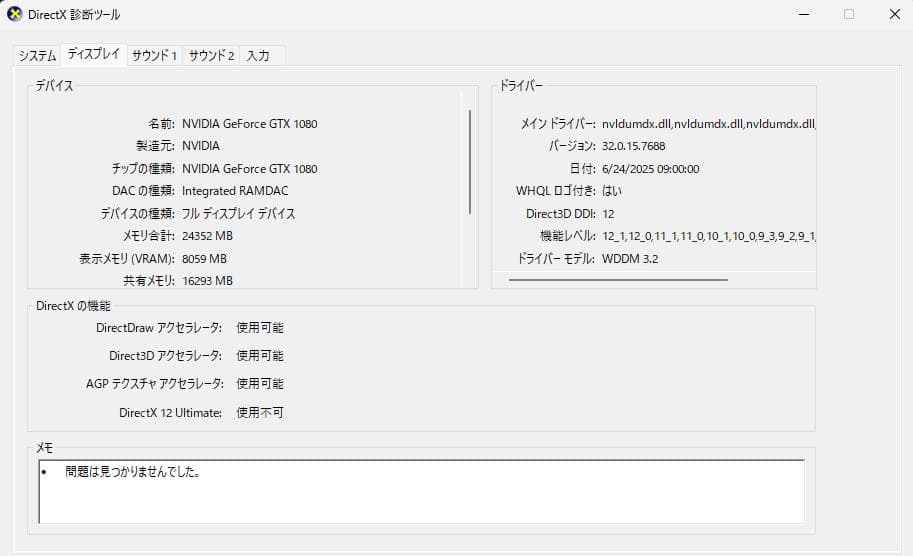Close the DirectX 診断ツール window

(895, 14)
